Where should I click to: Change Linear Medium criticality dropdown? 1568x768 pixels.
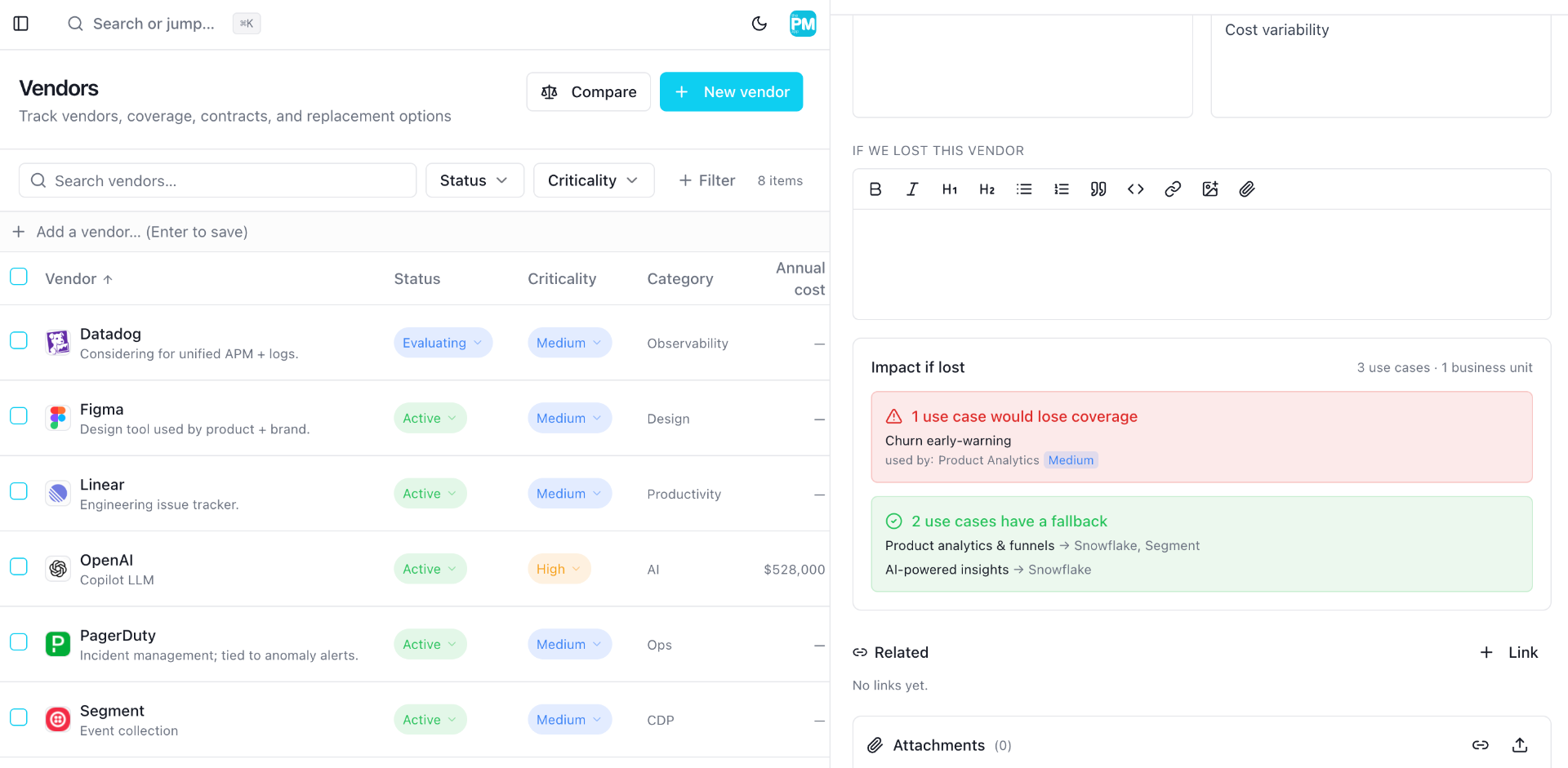569,494
